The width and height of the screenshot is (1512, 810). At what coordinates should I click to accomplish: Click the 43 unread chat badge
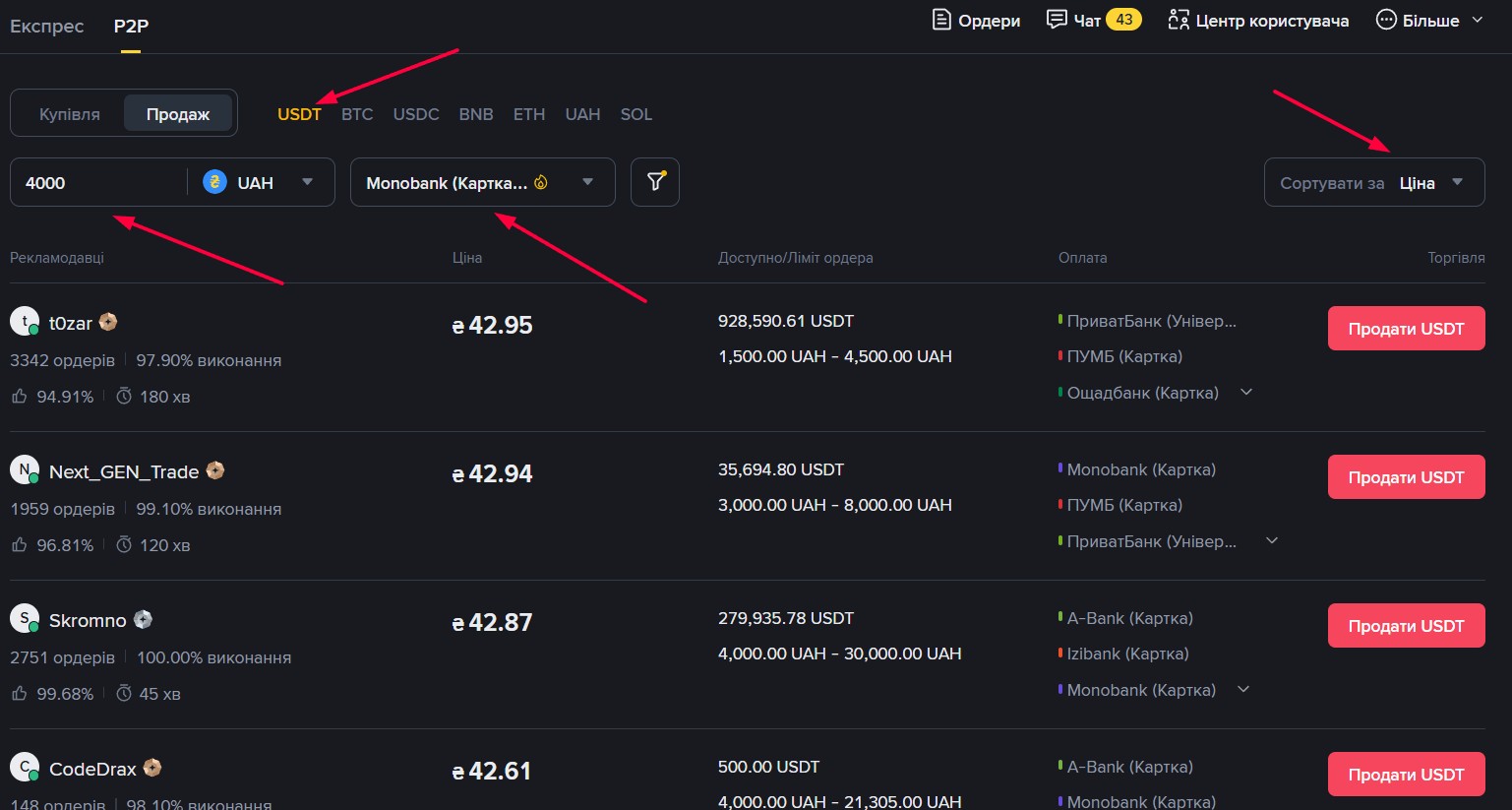(x=1124, y=20)
